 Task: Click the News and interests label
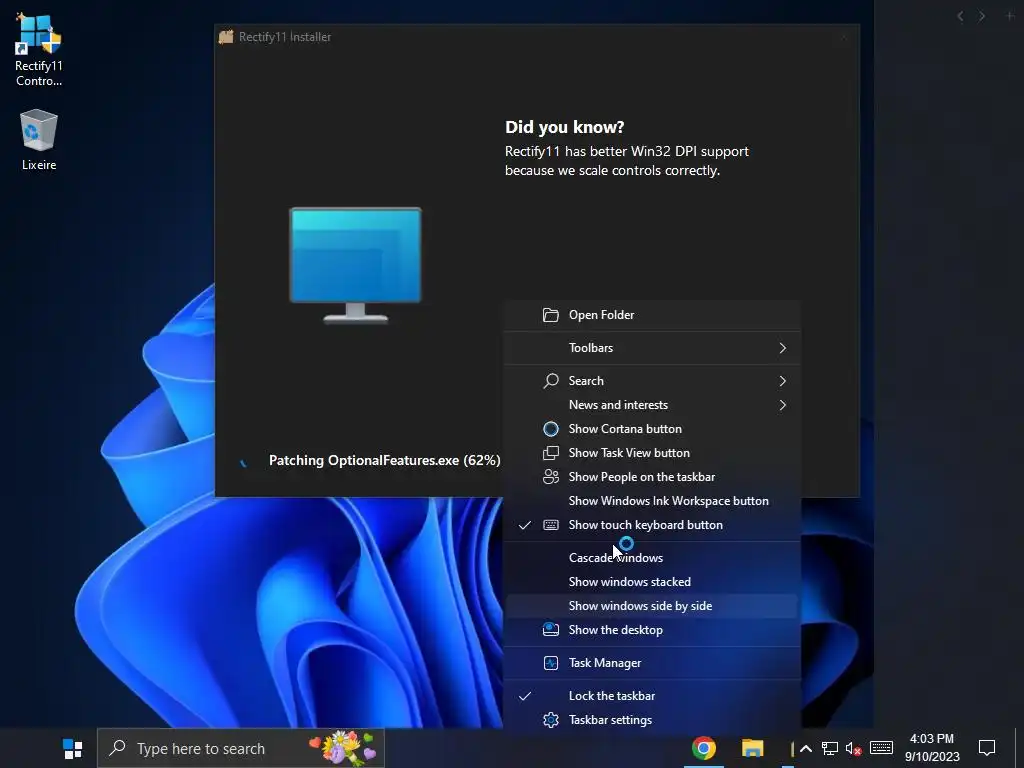click(x=618, y=405)
